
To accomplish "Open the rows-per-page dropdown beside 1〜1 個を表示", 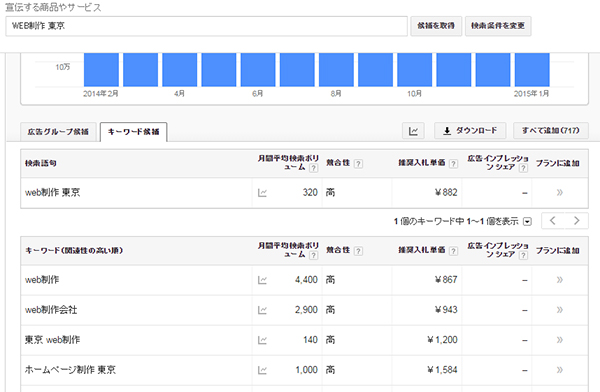I will (527, 222).
